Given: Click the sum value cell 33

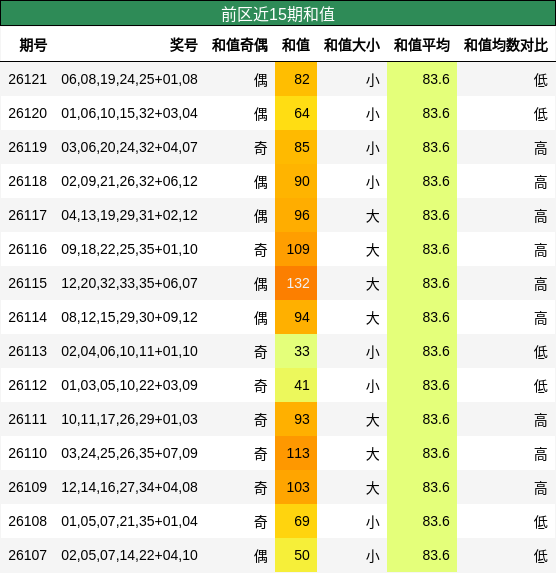Looking at the screenshot, I should 296,351.
